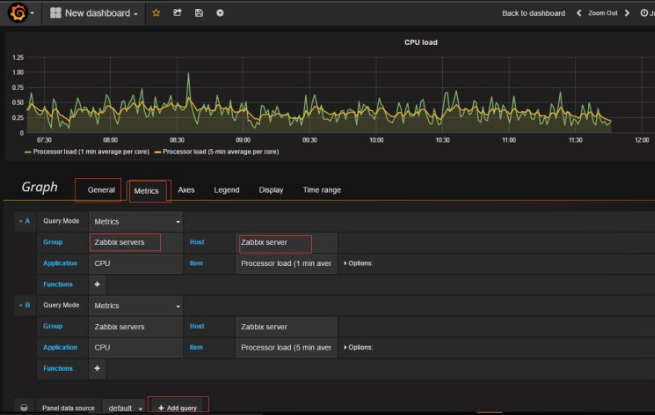655x415 pixels.
Task: Edit Item field Processor load (1 min aver
Action: tap(287, 263)
